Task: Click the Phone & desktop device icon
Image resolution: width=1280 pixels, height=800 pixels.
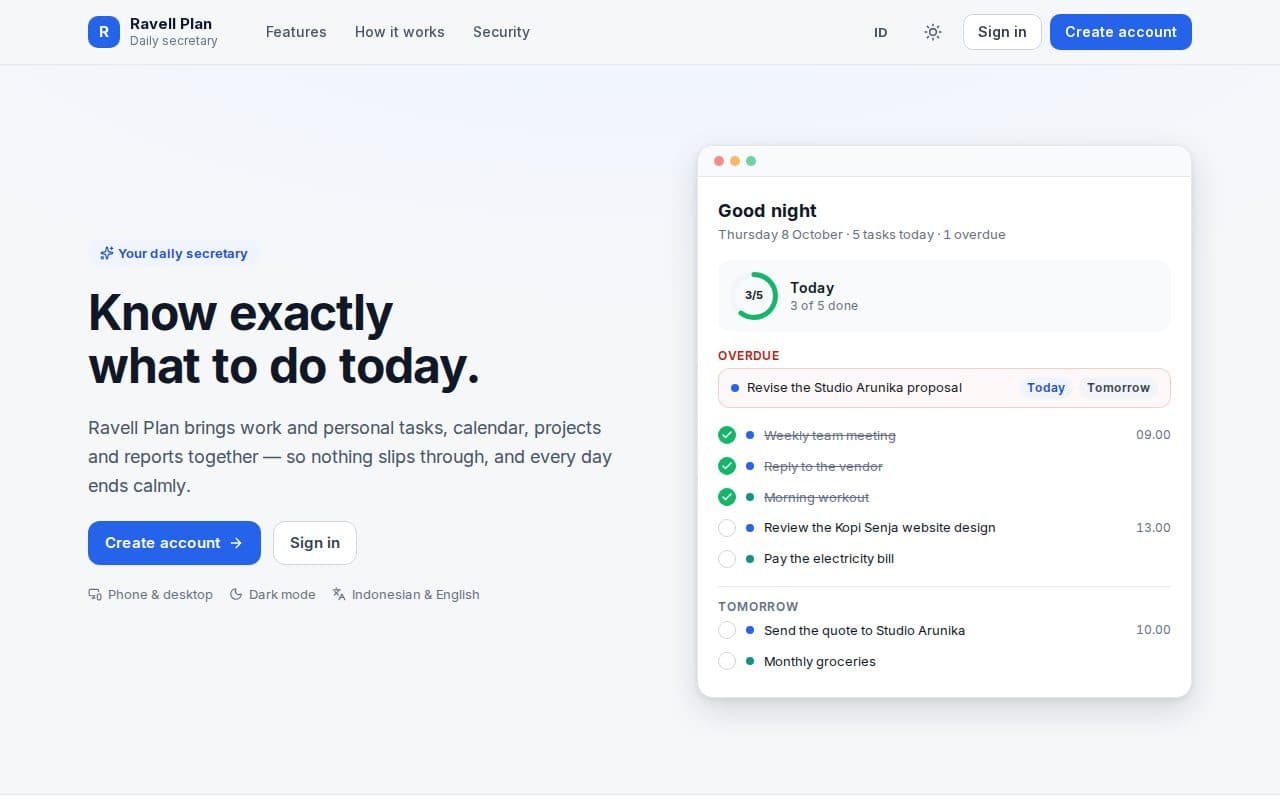Action: pyautogui.click(x=95, y=594)
